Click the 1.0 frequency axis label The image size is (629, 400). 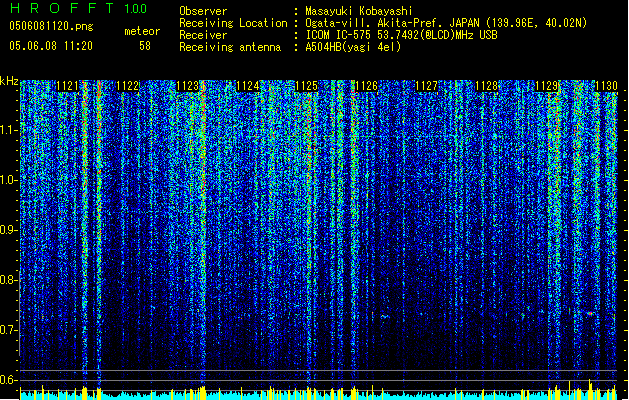(x=9, y=180)
